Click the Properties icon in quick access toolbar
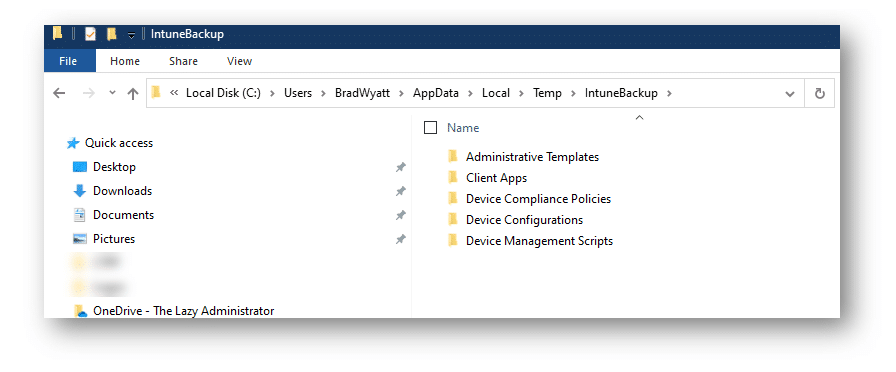896x372 pixels. [x=90, y=34]
